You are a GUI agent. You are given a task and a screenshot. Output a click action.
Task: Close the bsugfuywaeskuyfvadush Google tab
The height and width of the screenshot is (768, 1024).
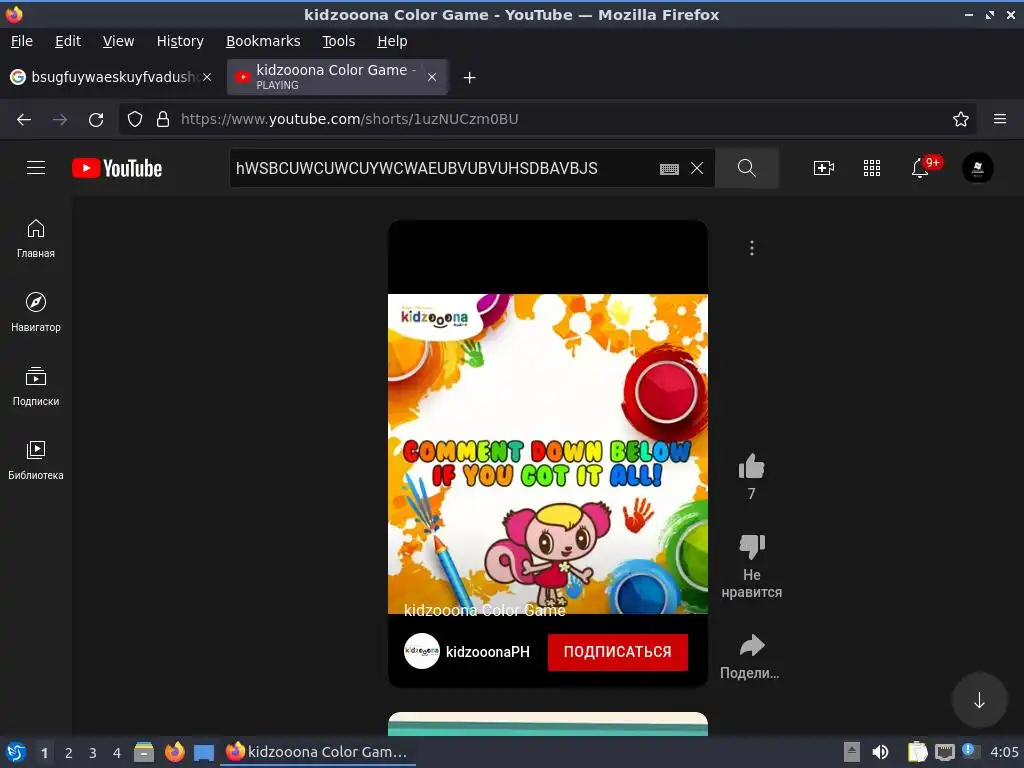pos(207,77)
